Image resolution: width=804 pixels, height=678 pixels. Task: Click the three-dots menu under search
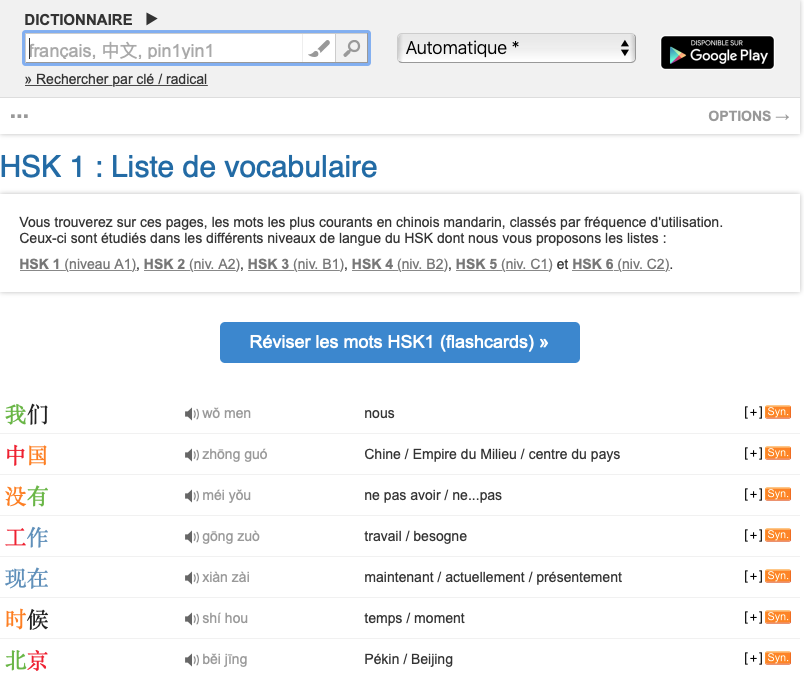coord(19,116)
